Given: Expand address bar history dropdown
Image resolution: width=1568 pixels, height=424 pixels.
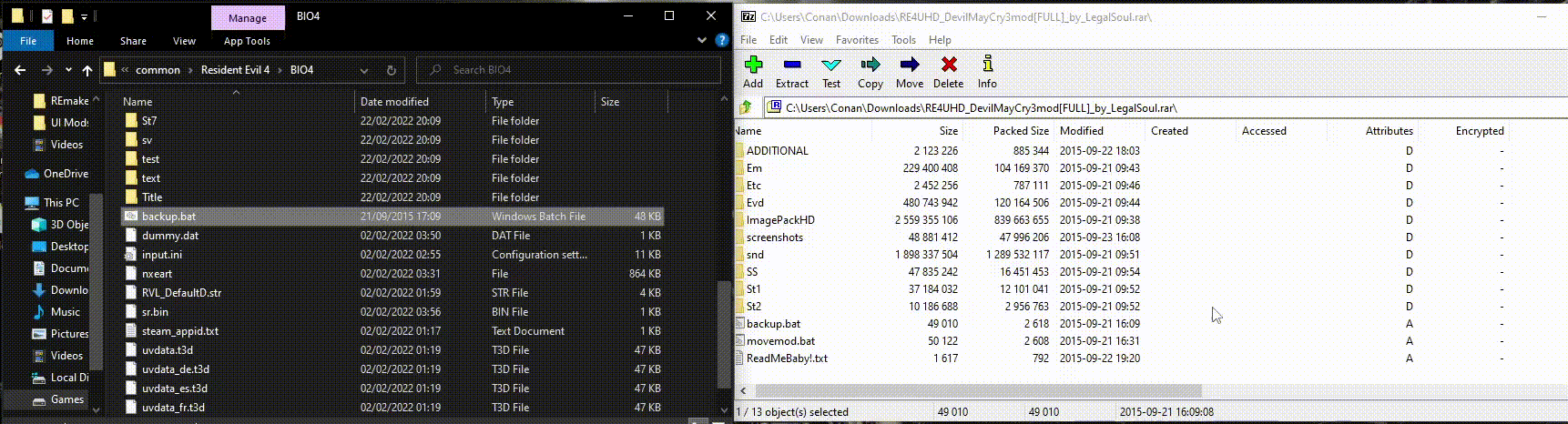Looking at the screenshot, I should [364, 70].
